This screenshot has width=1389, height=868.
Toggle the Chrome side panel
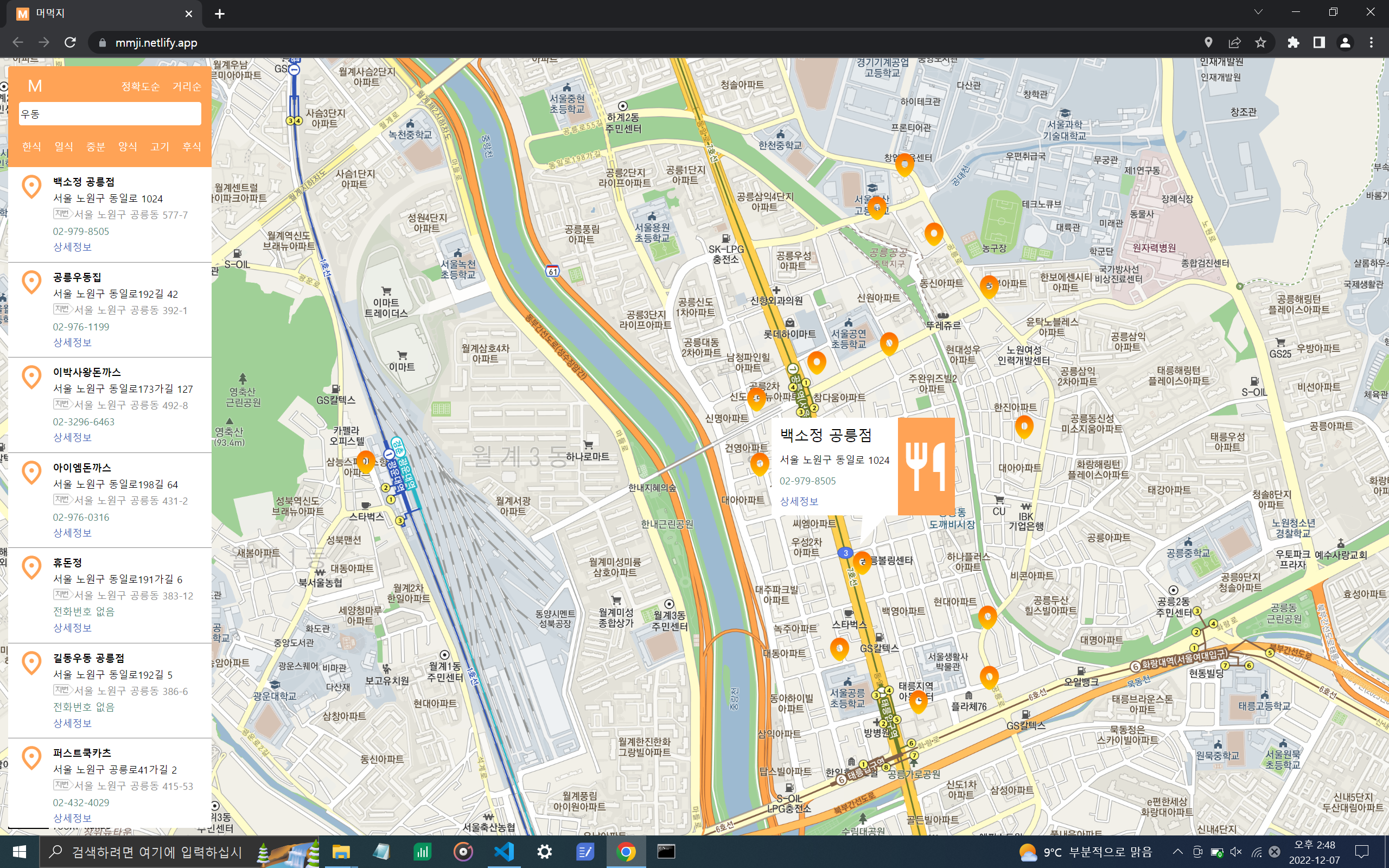(1319, 42)
